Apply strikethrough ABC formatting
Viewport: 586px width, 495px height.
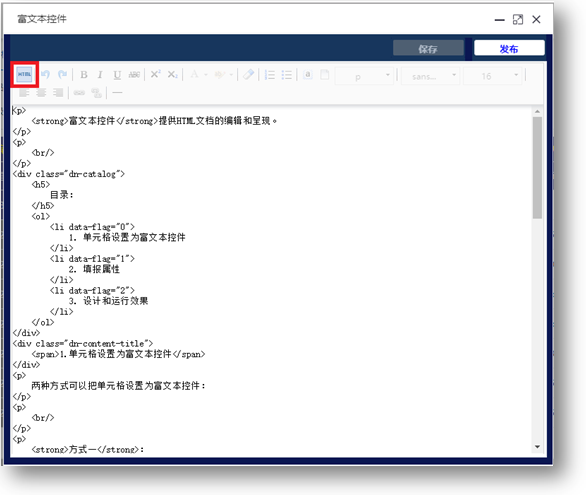tap(134, 75)
